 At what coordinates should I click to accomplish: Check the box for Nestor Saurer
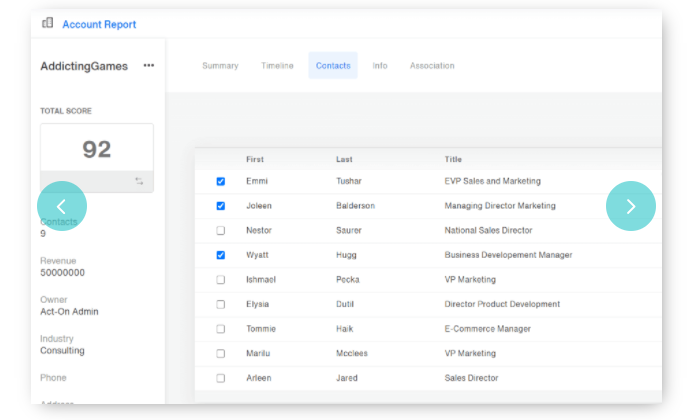(x=221, y=230)
